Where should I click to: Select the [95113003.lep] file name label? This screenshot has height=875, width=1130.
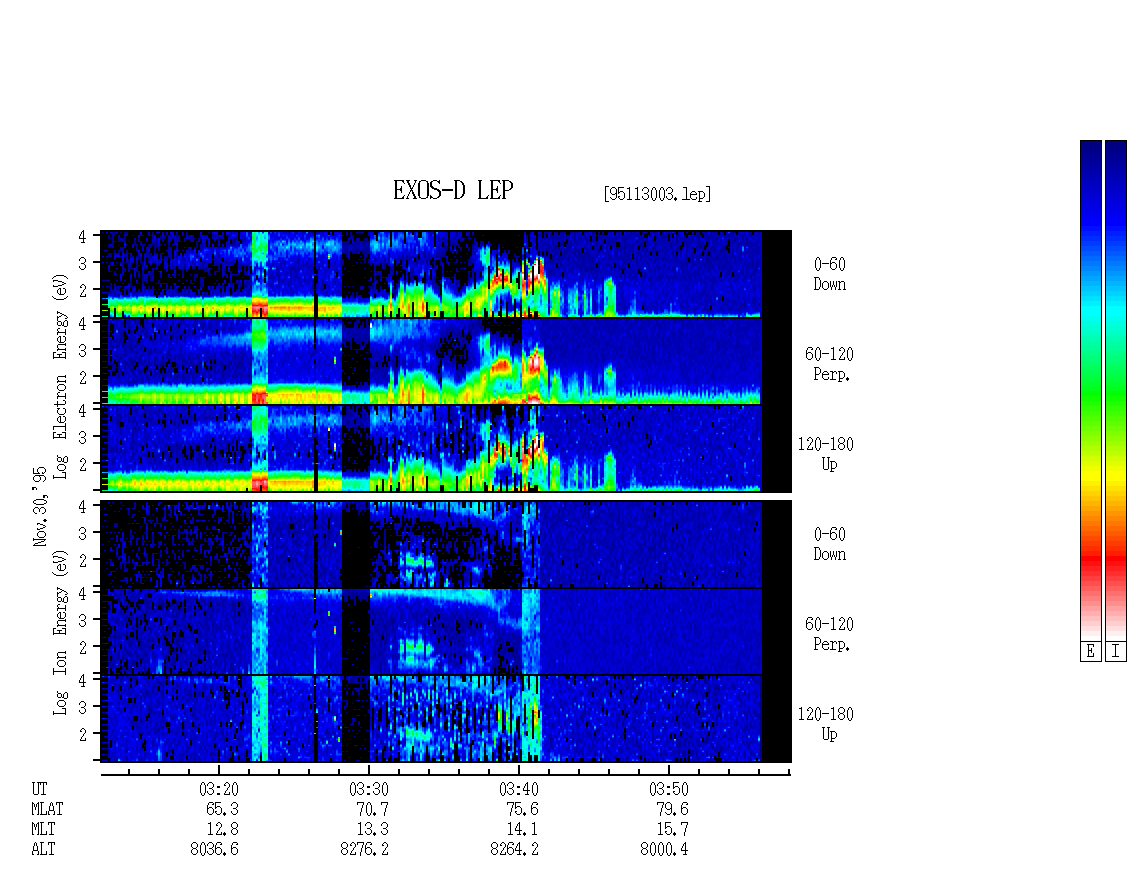(x=657, y=194)
